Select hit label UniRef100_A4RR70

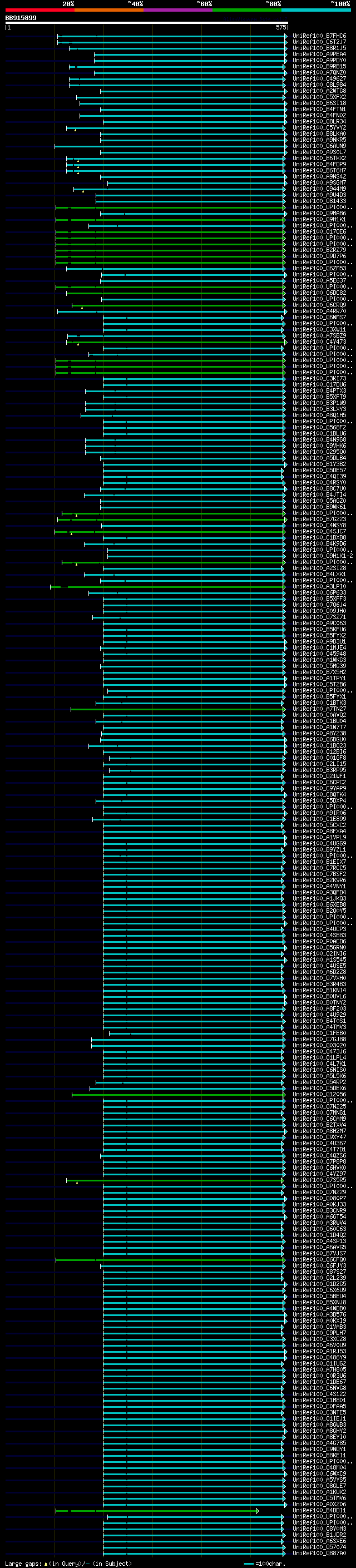coord(319,311)
